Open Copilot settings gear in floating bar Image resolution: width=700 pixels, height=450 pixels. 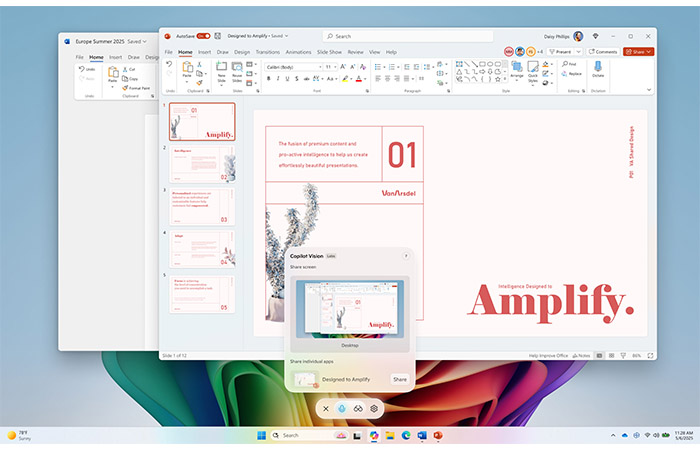pos(374,408)
